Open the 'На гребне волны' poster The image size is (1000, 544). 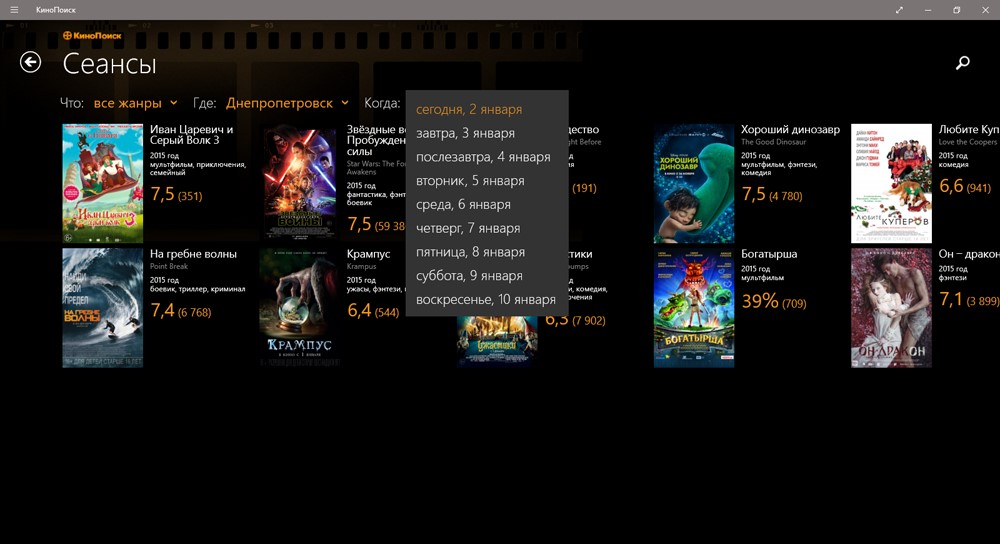pyautogui.click(x=103, y=308)
